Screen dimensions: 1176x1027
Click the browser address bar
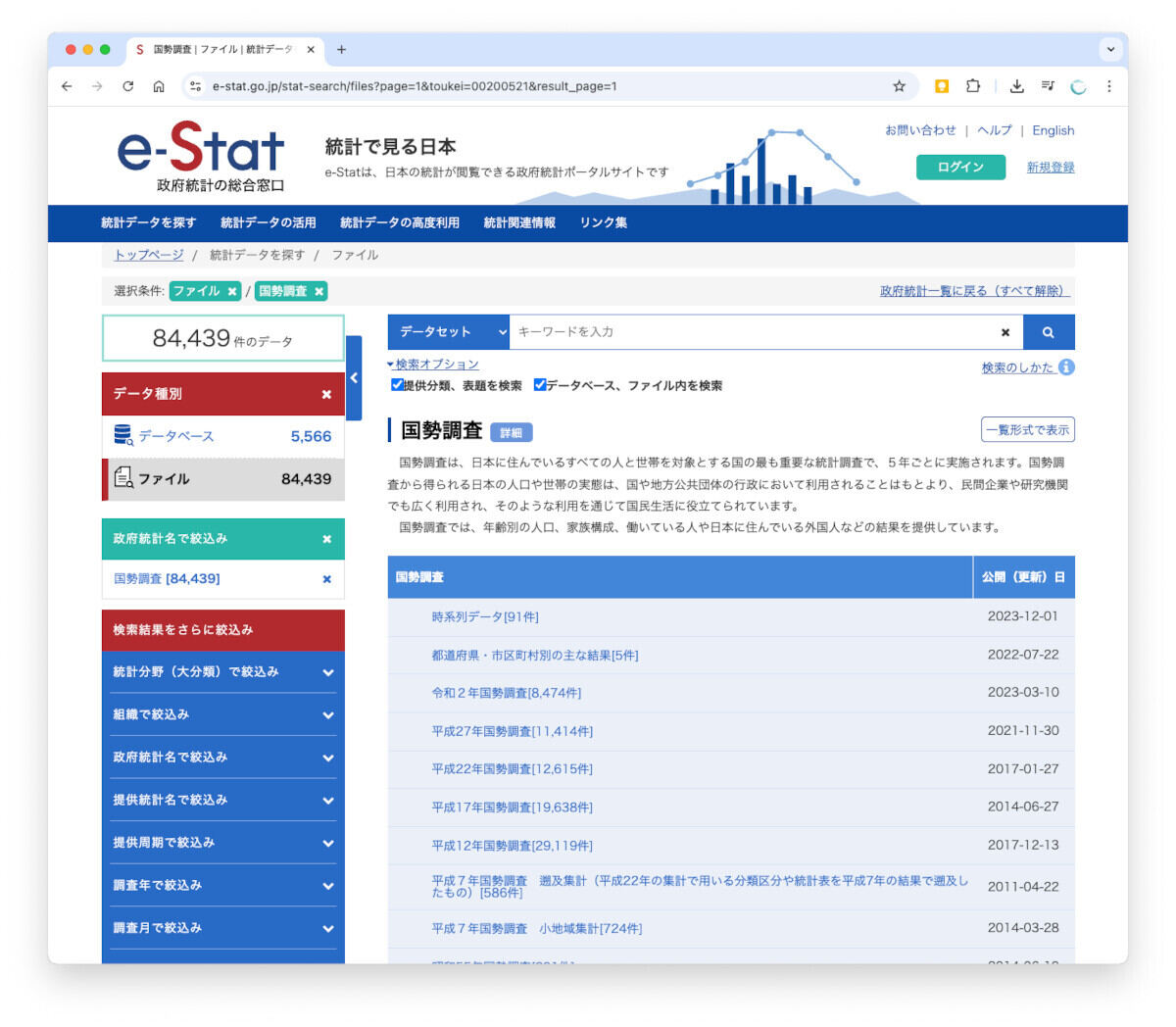(549, 86)
